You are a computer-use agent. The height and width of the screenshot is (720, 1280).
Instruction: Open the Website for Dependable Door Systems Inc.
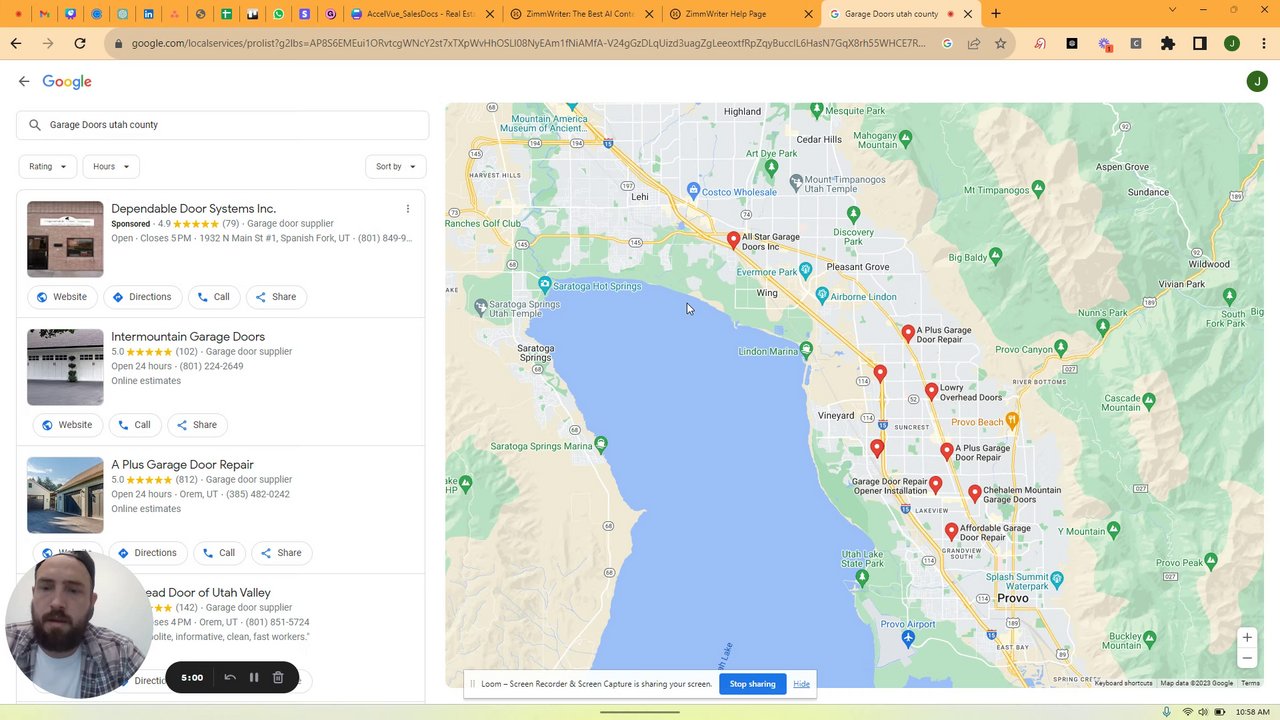(62, 297)
